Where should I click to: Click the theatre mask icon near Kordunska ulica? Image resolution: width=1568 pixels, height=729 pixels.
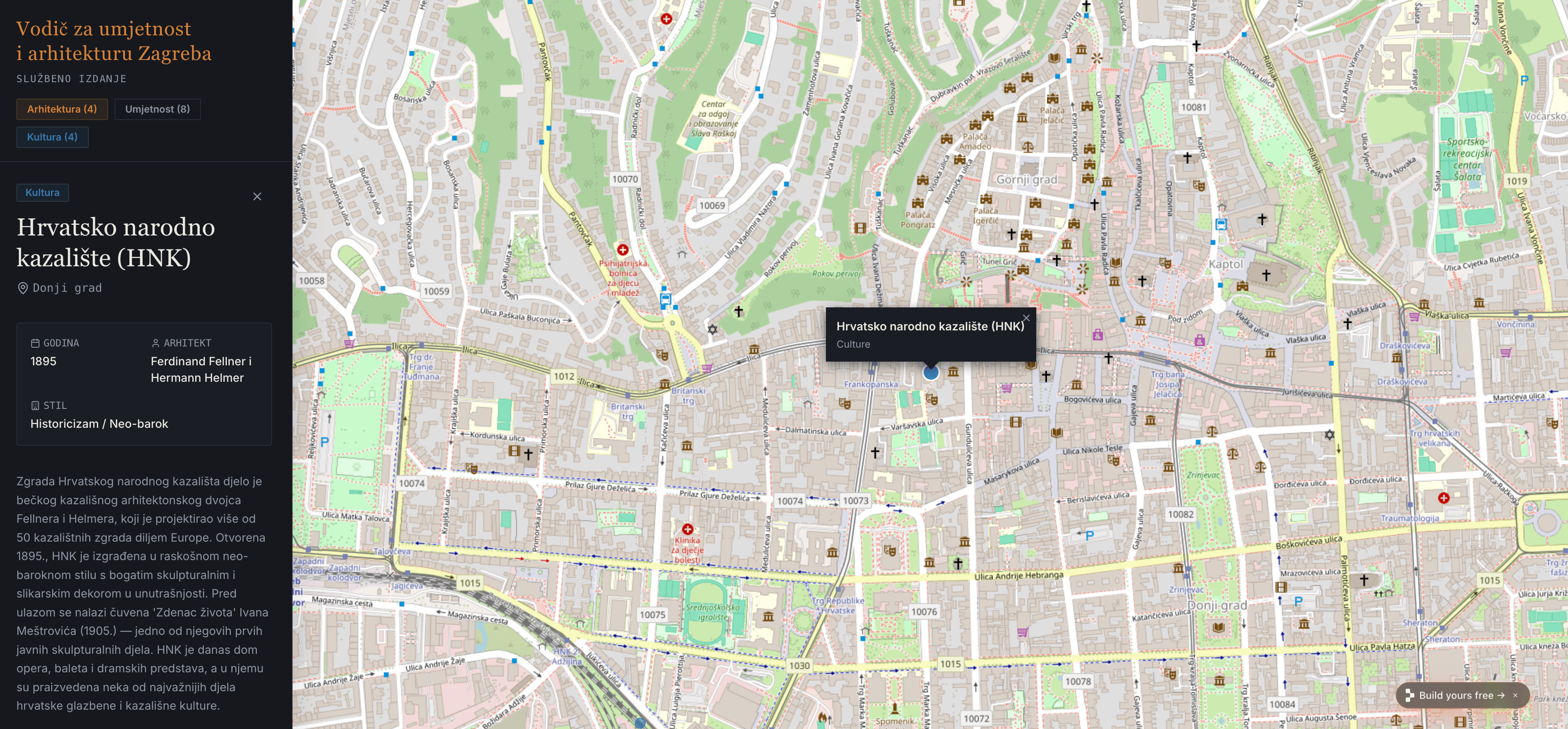(x=472, y=468)
